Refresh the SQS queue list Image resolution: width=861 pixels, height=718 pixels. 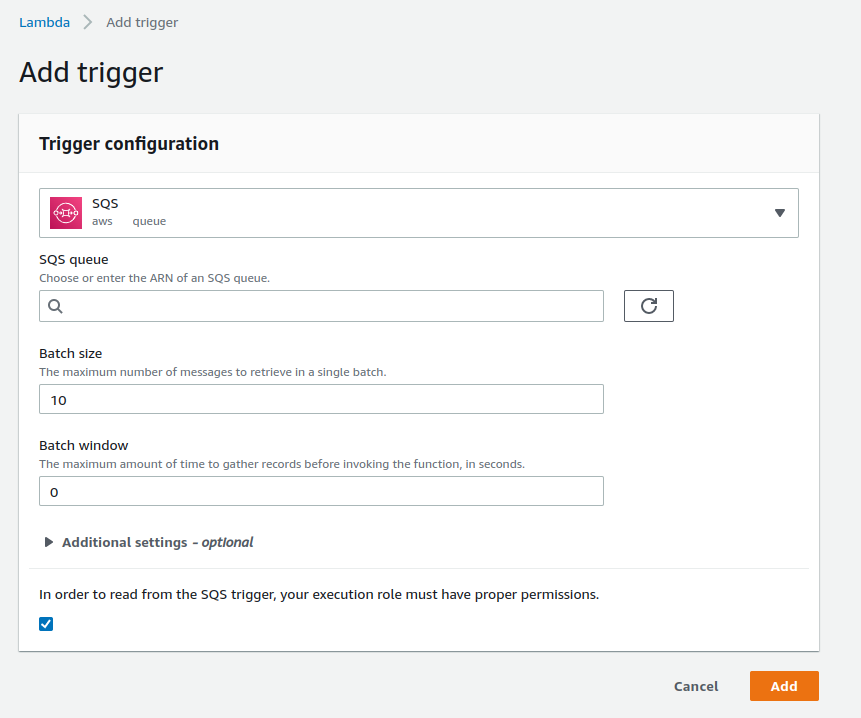(x=648, y=306)
